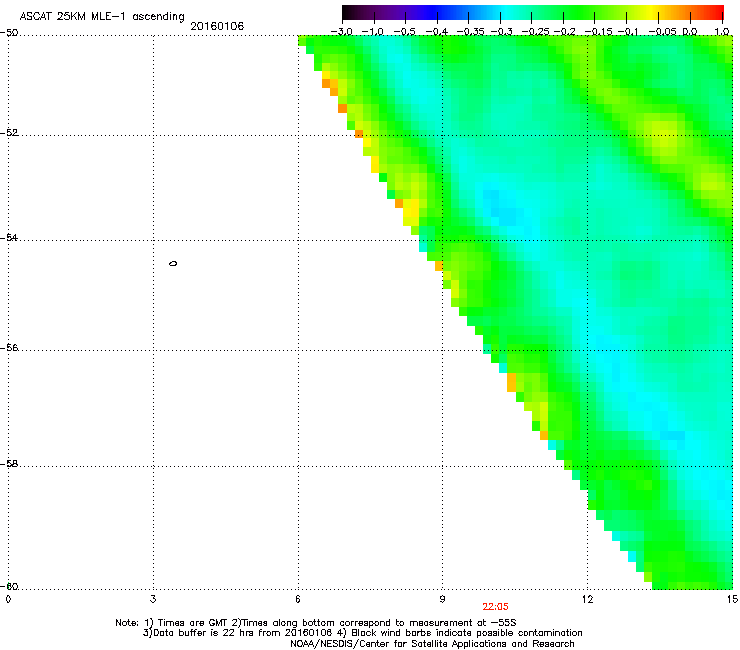
Task: Click the "-0.25" color scale label
Action: pyautogui.click(x=535, y=32)
